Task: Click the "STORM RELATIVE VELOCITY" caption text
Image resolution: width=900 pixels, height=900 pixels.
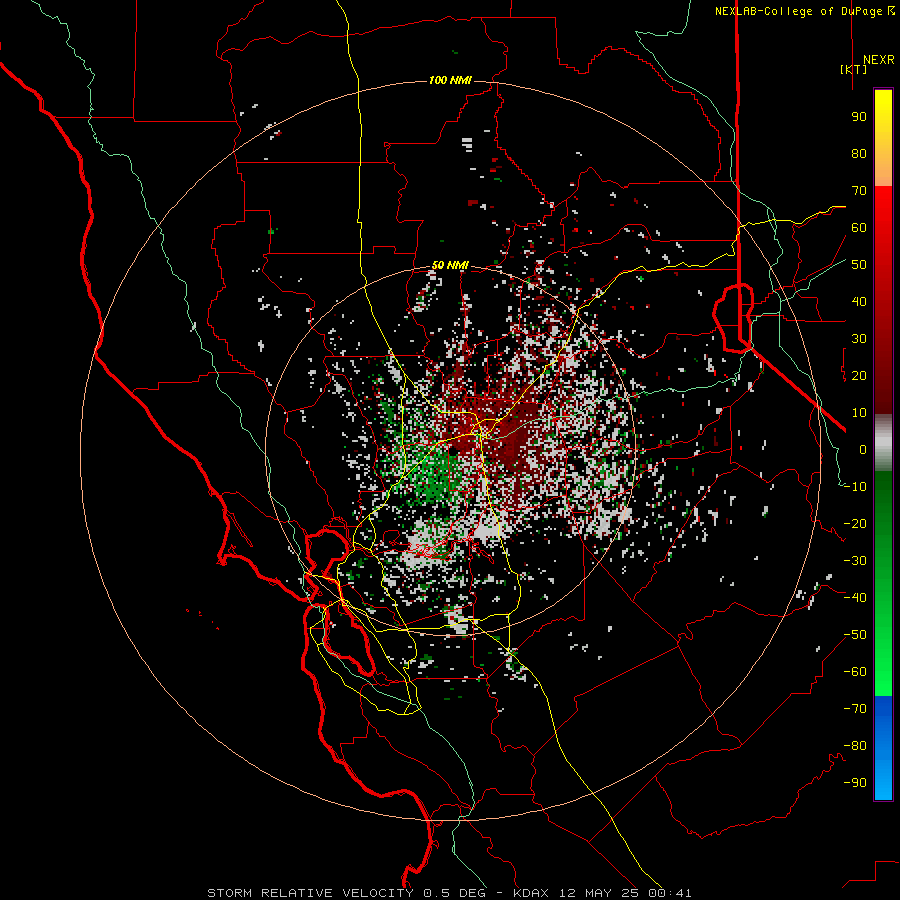Action: (x=310, y=893)
